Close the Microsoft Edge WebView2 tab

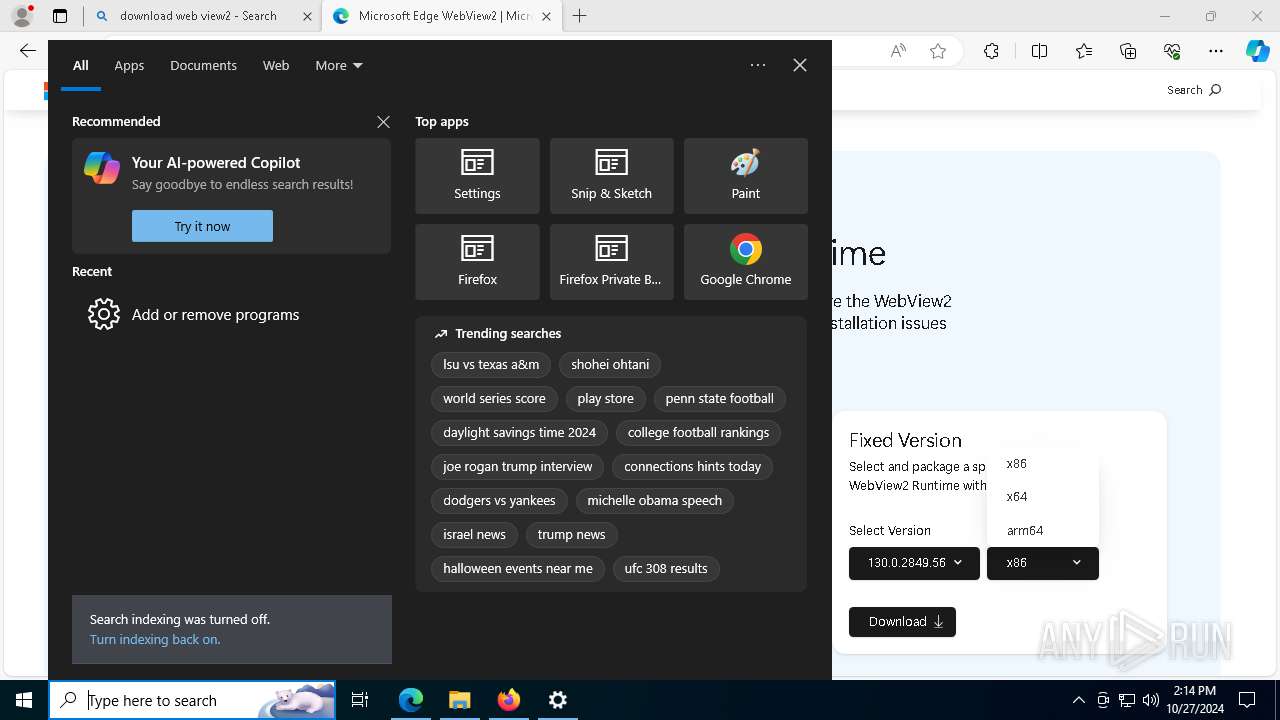coord(546,16)
